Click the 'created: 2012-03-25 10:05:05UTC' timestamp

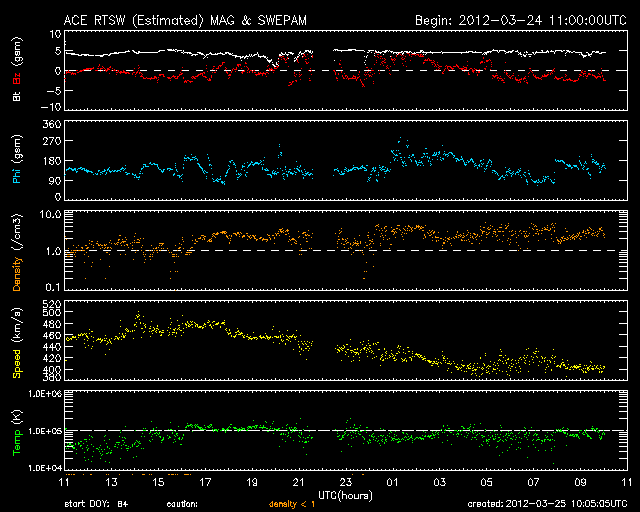(547, 504)
